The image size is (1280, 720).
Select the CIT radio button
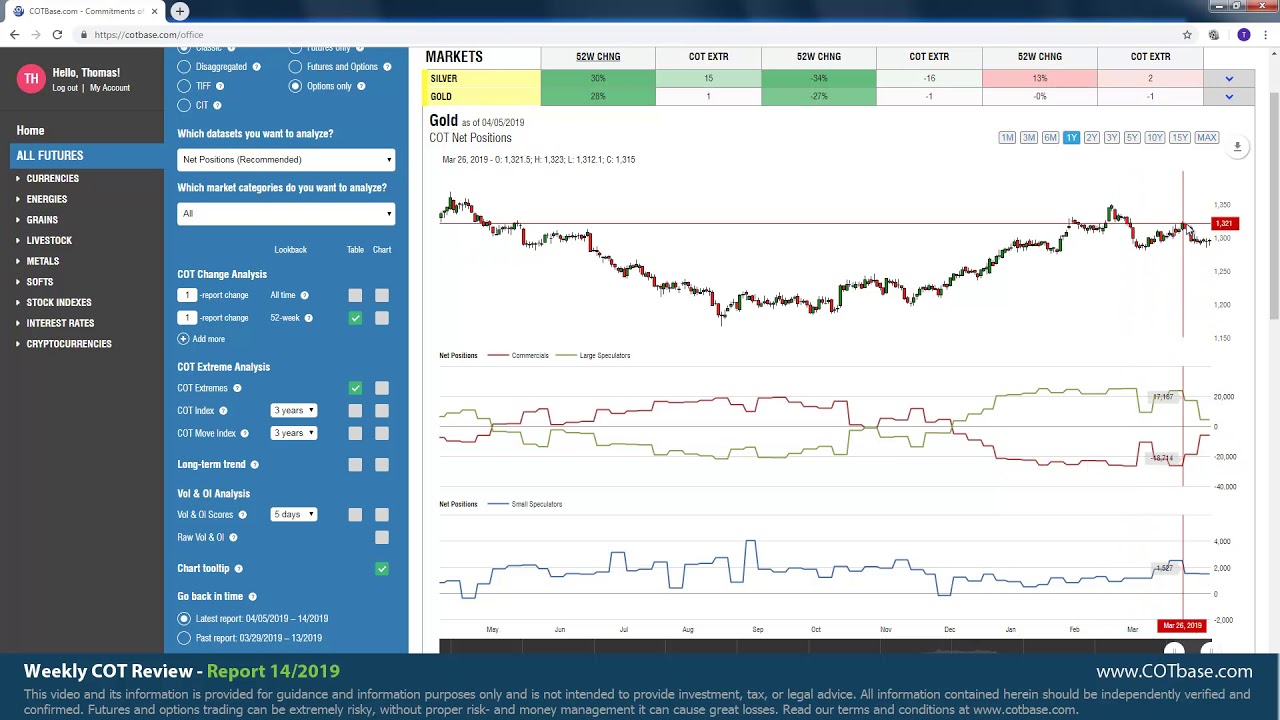[x=184, y=105]
